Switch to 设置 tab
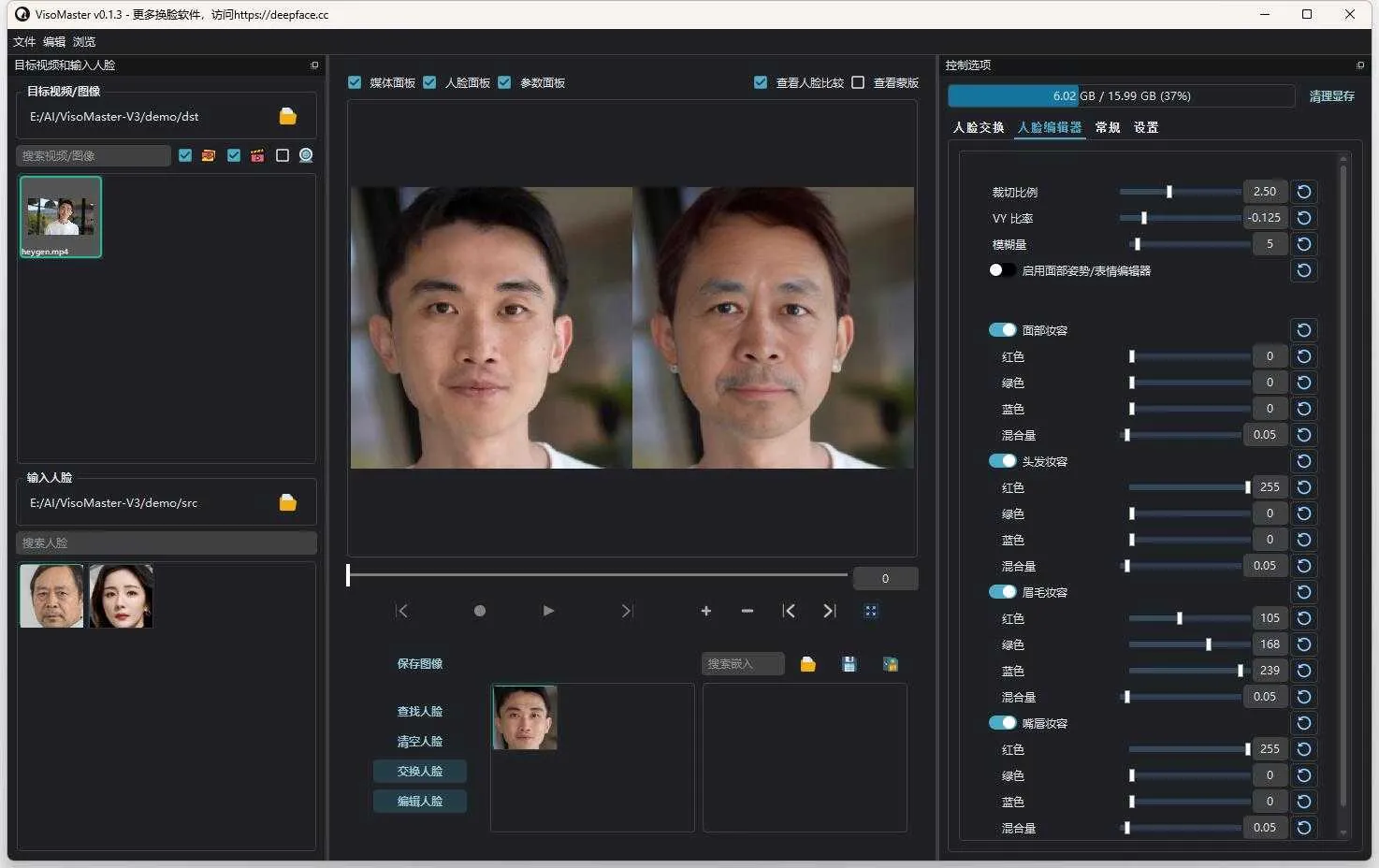The width and height of the screenshot is (1379, 868). [x=1146, y=127]
